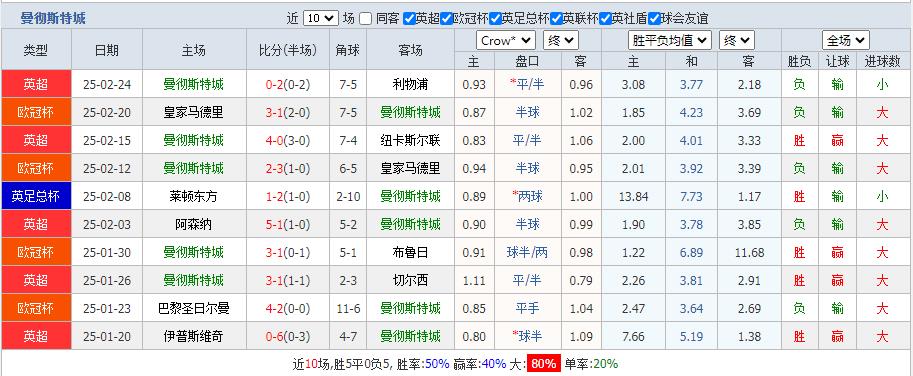Open the 终 dropdown next to Crow*

(x=561, y=41)
